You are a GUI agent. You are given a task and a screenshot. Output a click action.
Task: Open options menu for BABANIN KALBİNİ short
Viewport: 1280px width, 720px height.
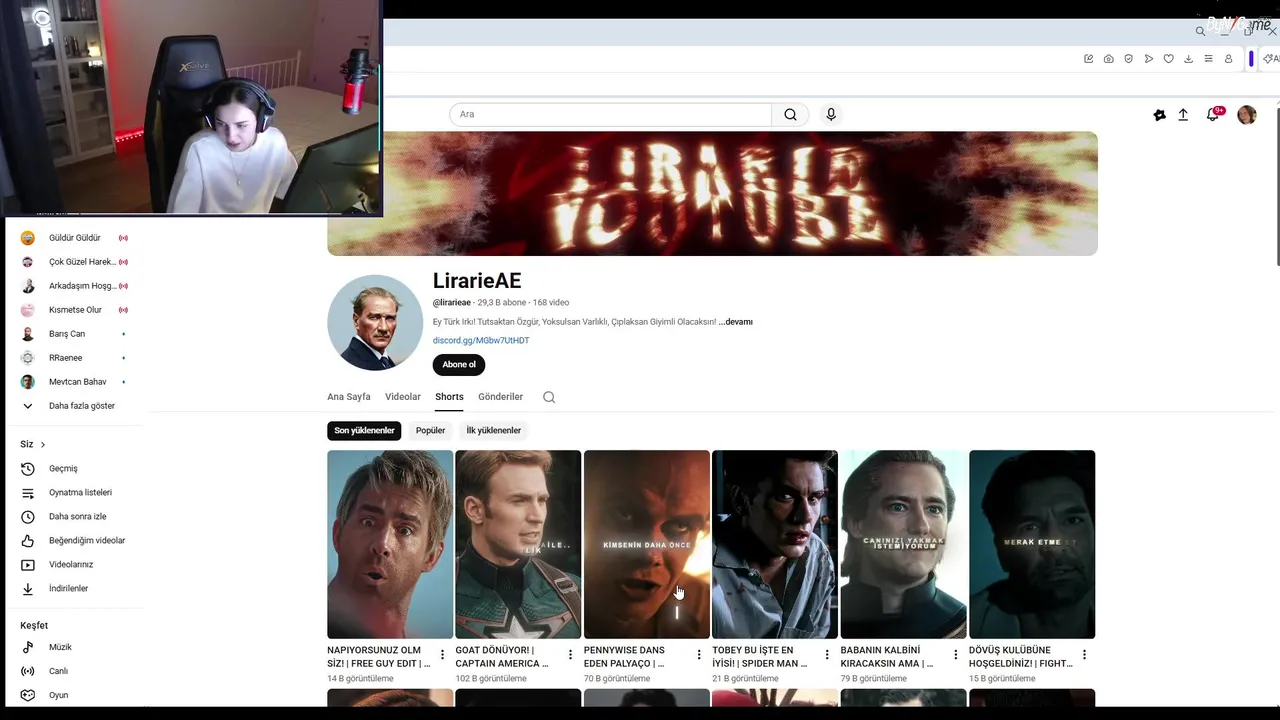click(x=955, y=655)
